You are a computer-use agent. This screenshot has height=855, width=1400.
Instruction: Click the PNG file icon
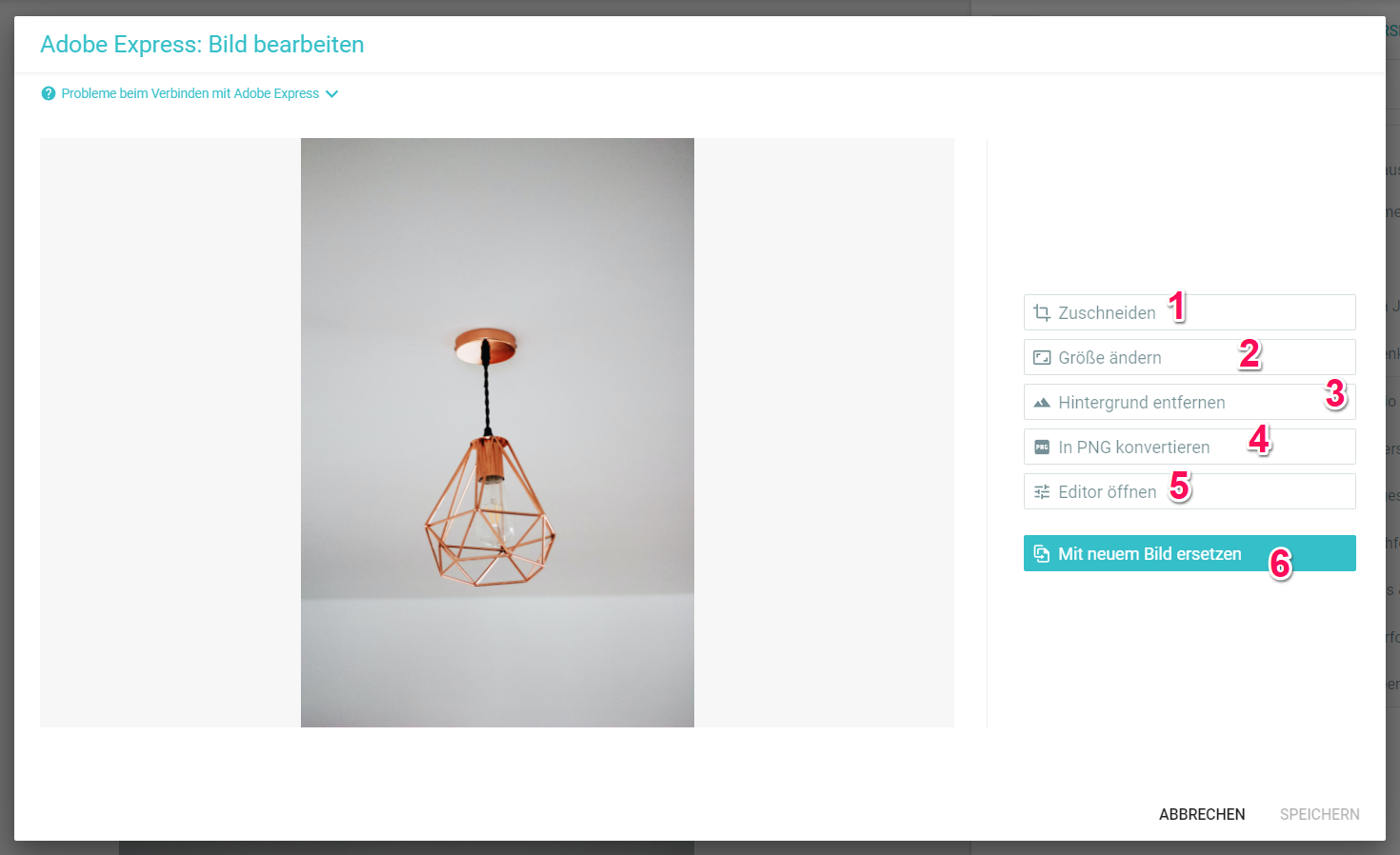pos(1042,447)
